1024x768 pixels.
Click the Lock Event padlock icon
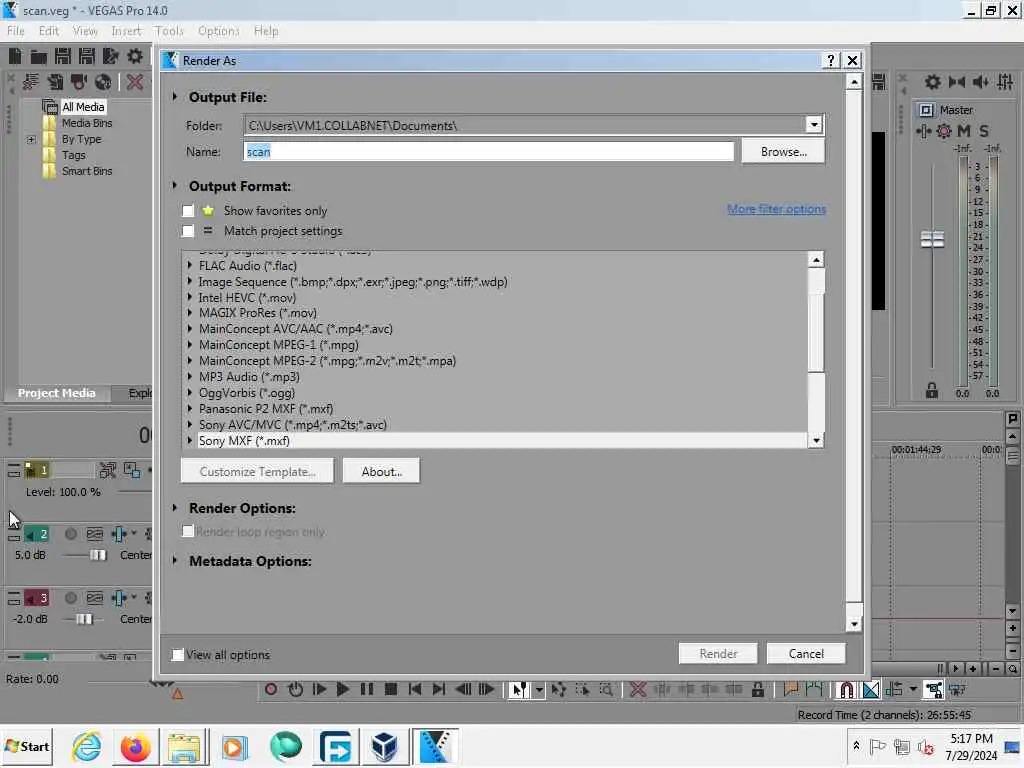coord(758,689)
